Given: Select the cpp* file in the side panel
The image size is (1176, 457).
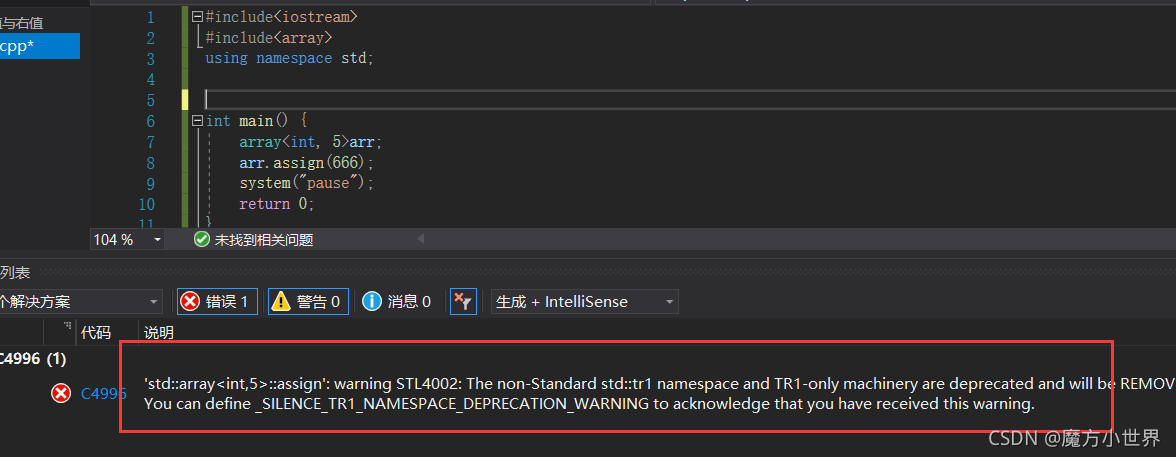Looking at the screenshot, I should (x=40, y=47).
